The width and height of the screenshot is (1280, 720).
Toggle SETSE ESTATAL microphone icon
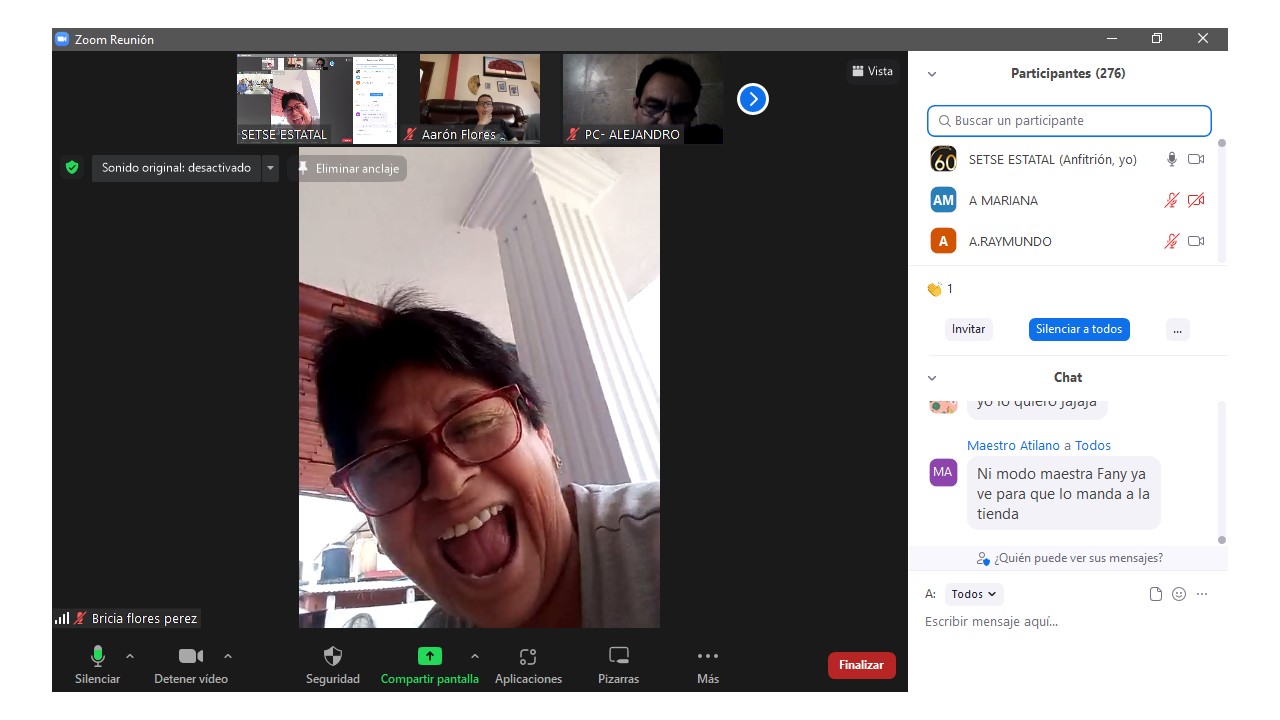[x=1172, y=159]
